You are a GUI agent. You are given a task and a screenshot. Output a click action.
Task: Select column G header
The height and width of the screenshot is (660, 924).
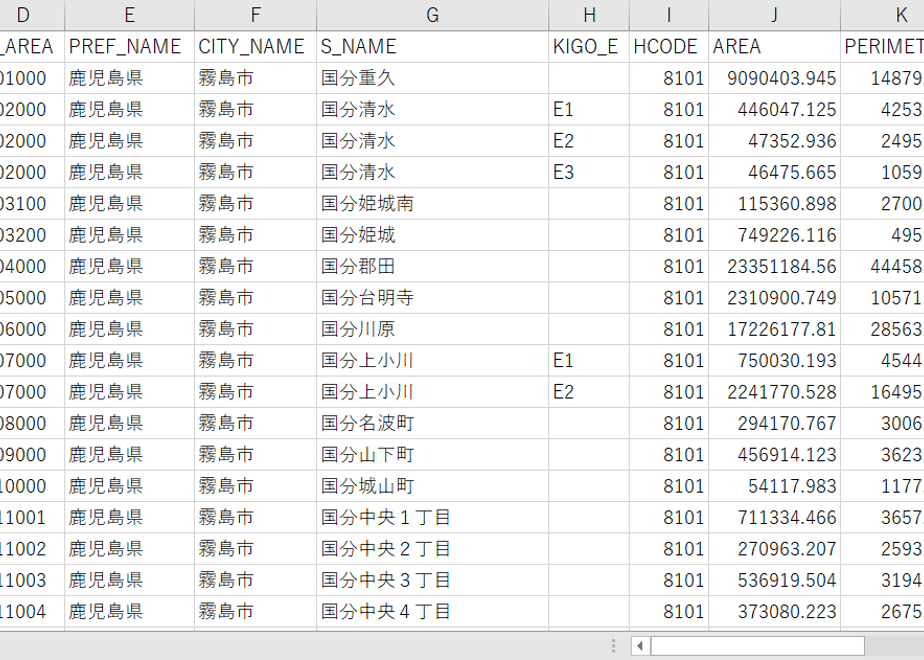[433, 15]
